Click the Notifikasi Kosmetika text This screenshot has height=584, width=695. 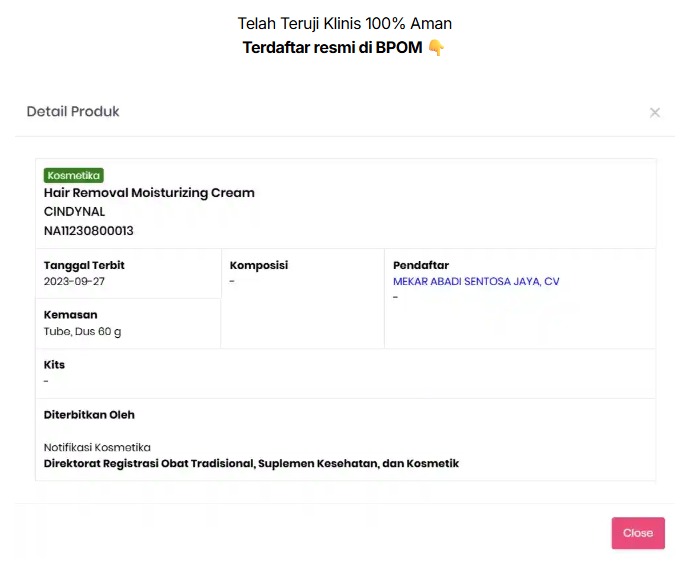97,447
